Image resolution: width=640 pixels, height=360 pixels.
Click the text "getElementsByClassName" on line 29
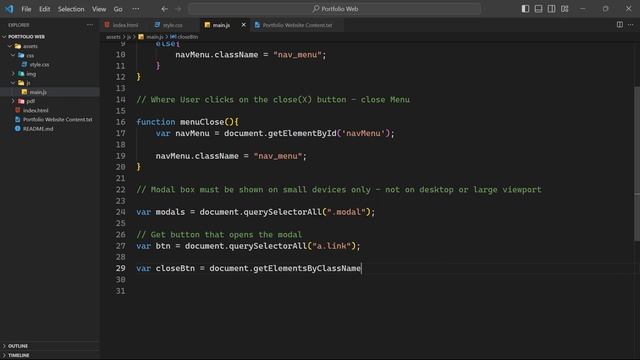click(307, 268)
